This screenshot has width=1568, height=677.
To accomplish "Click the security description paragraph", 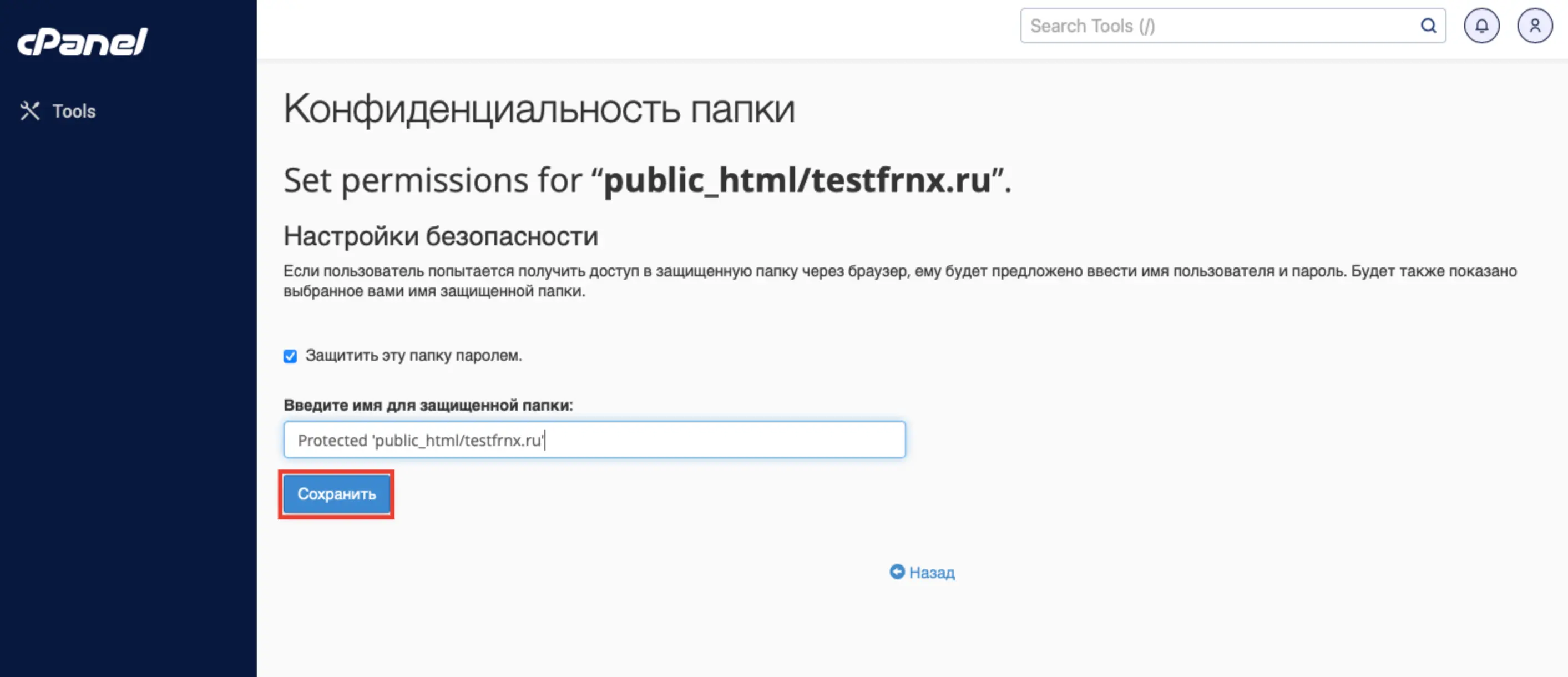I will (x=899, y=281).
